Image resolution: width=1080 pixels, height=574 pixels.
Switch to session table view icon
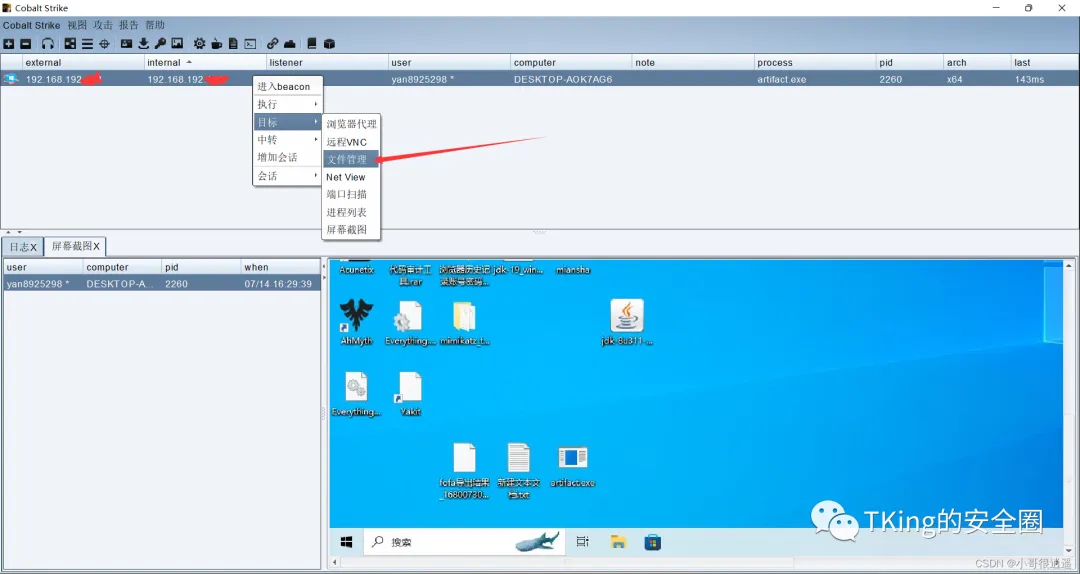pos(87,43)
